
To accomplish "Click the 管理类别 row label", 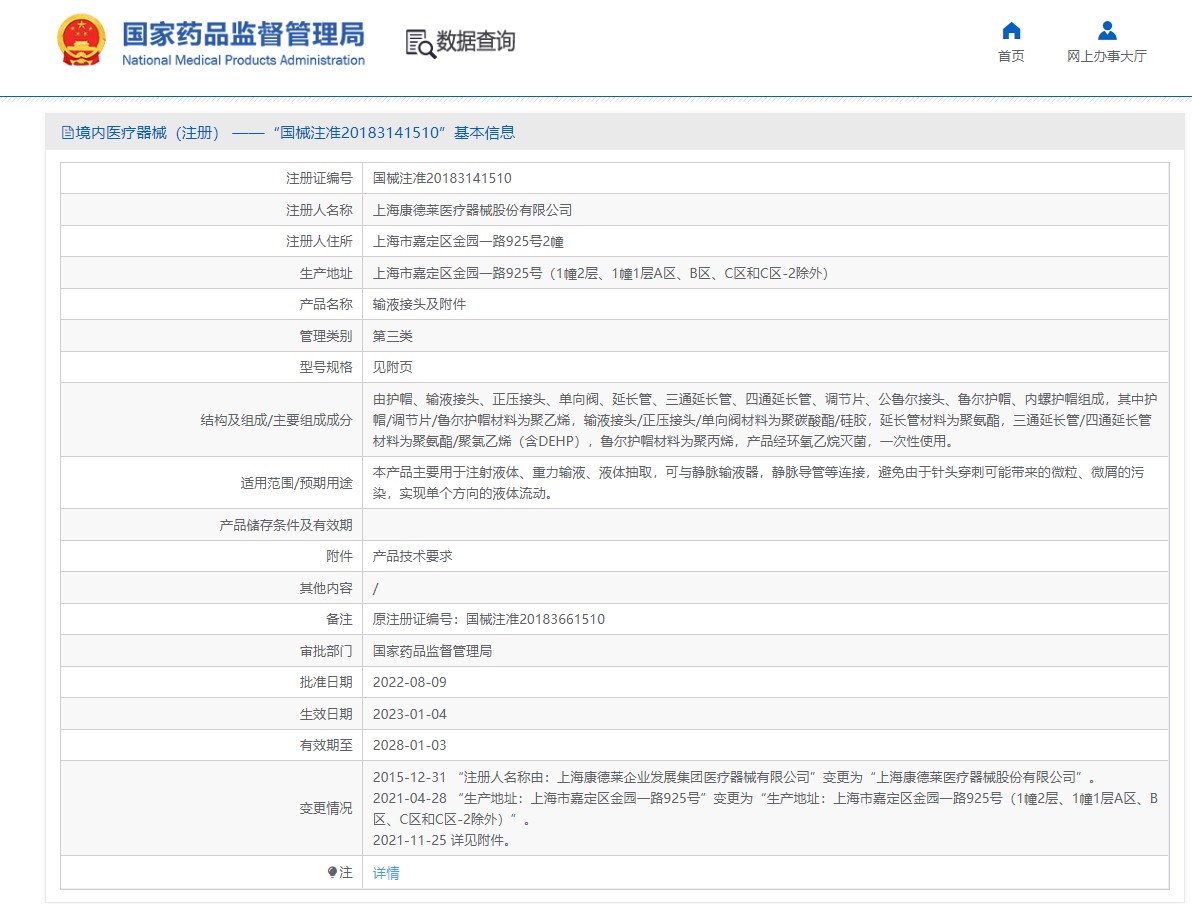I will [x=326, y=336].
